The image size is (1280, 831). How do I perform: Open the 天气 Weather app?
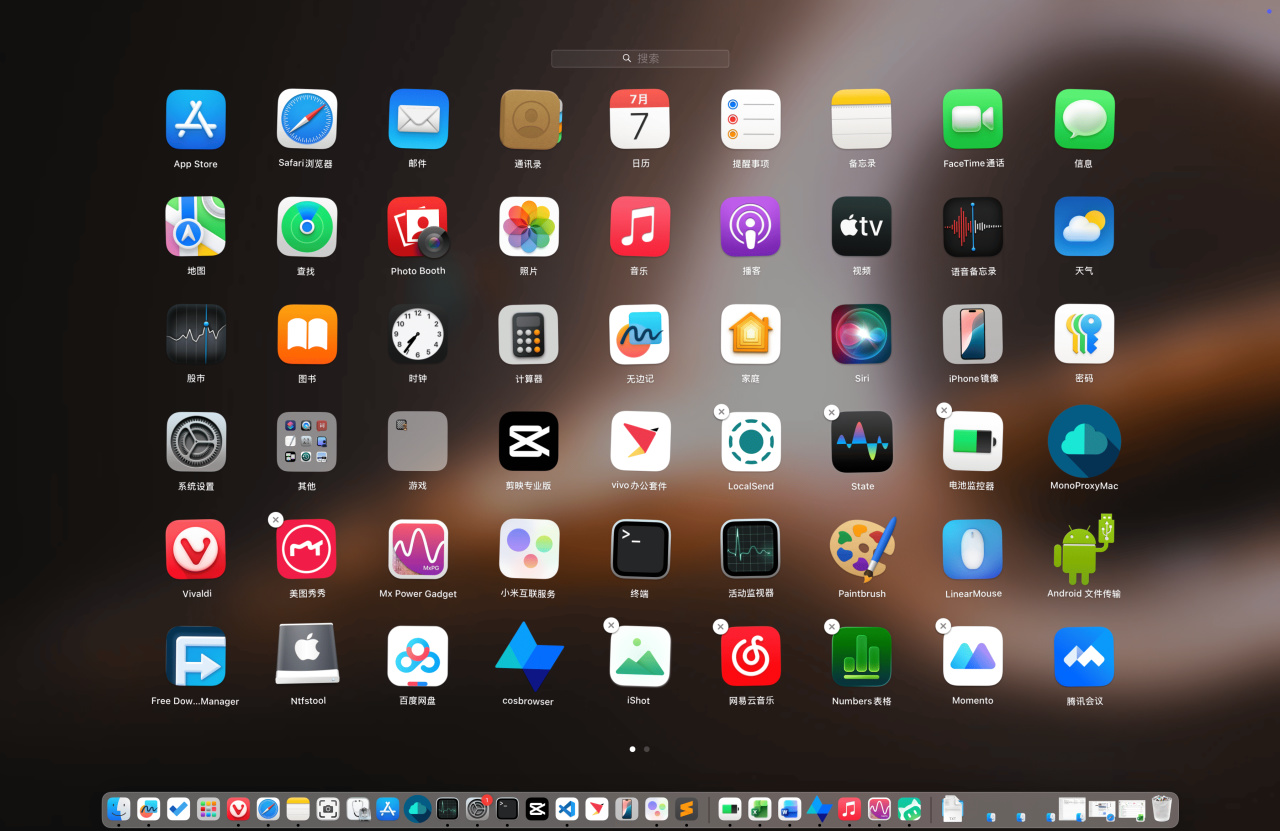point(1084,227)
